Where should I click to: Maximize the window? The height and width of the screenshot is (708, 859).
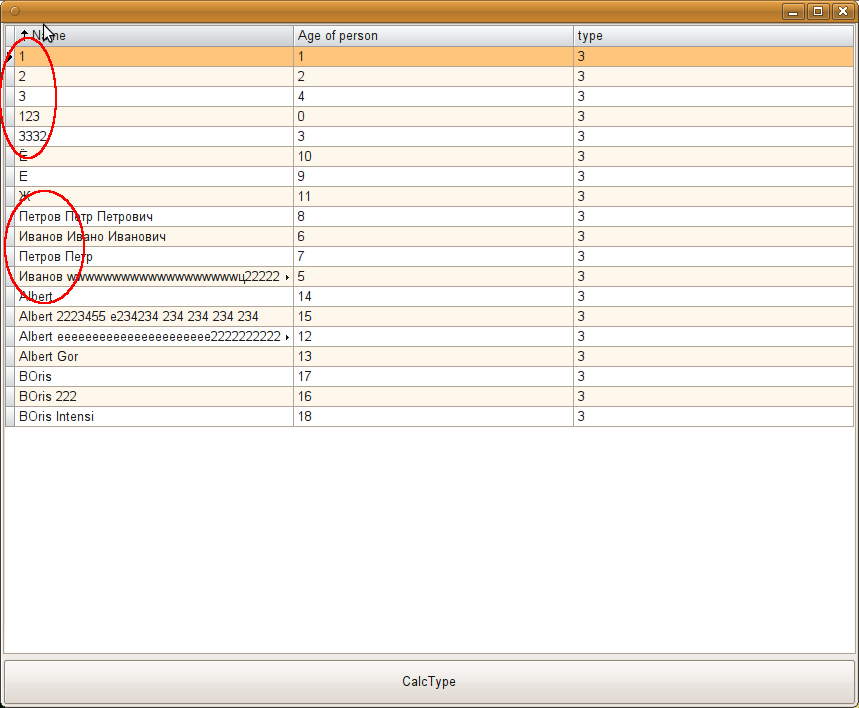click(818, 11)
